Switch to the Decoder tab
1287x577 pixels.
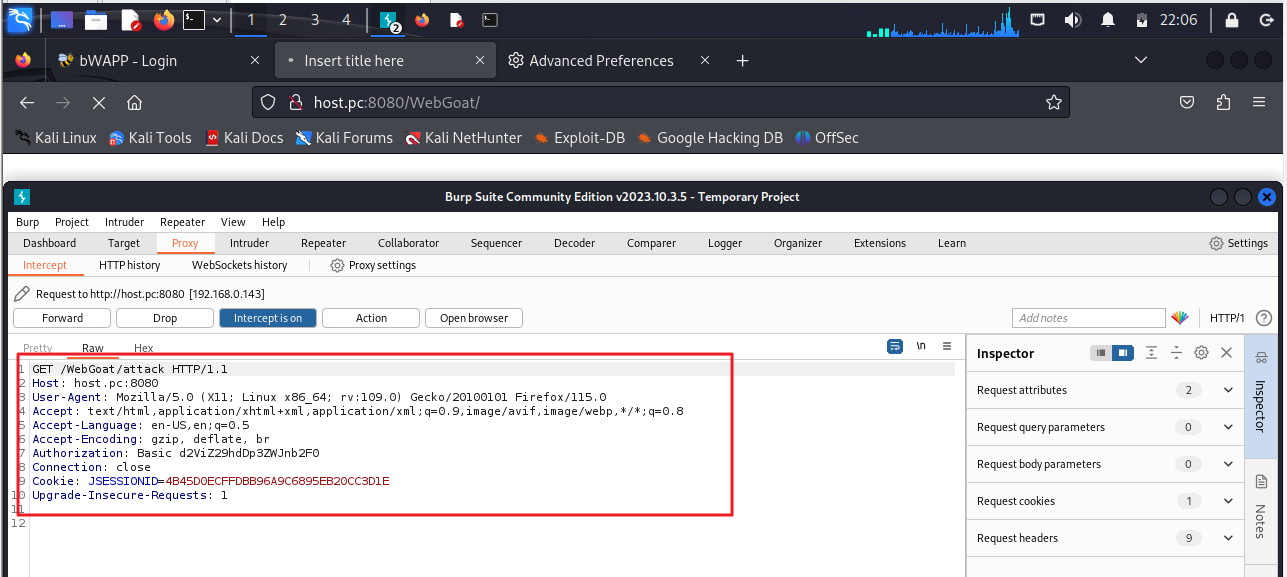pos(574,243)
